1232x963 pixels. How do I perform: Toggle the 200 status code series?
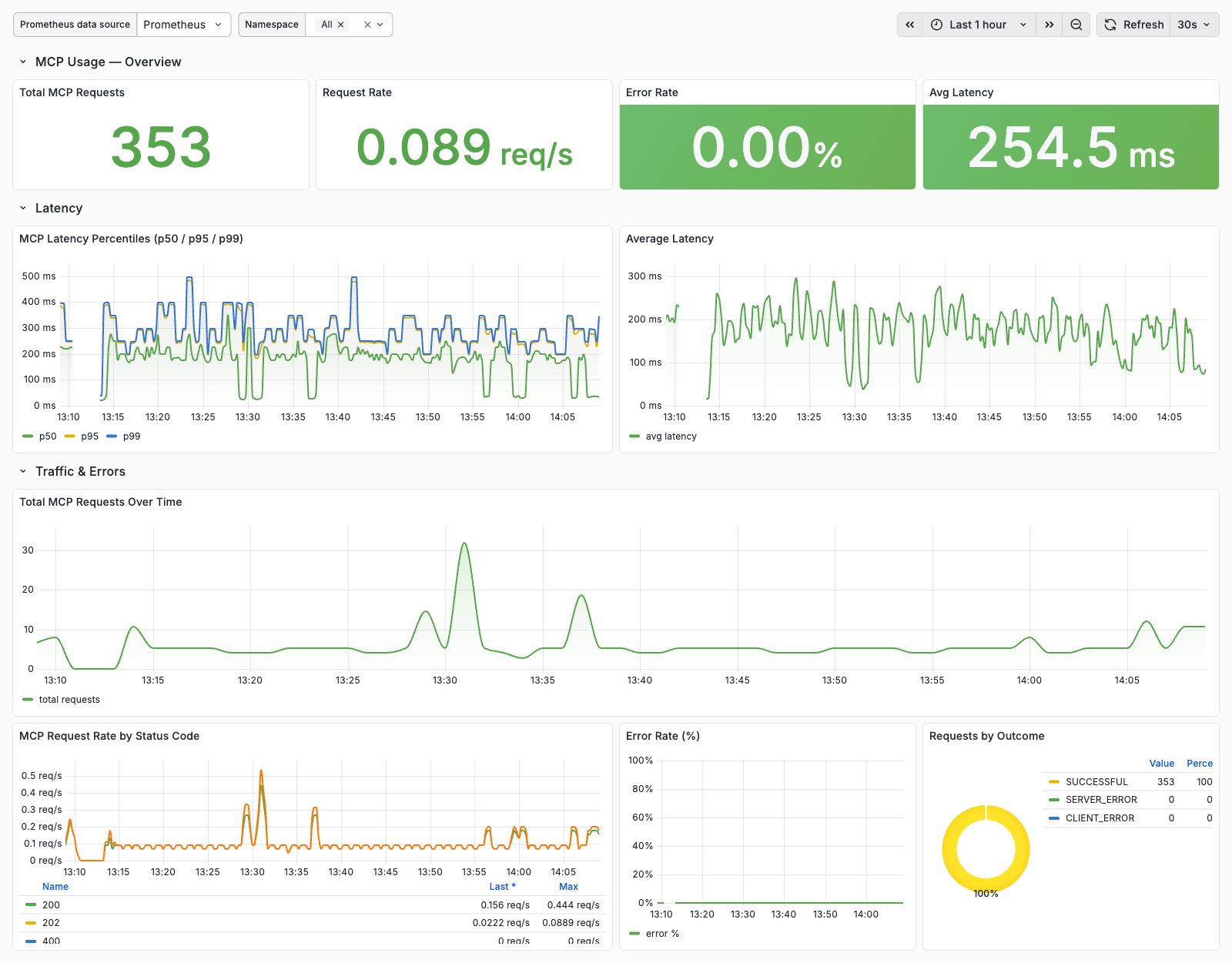pyautogui.click(x=51, y=905)
